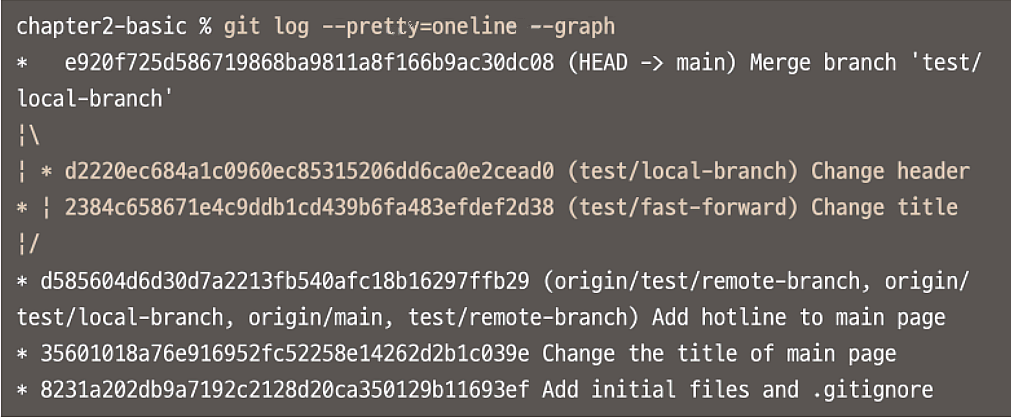Image resolution: width=1011 pixels, height=417 pixels.
Task: Click the commit hash 2384c658671e
Action: pyautogui.click(x=309, y=207)
